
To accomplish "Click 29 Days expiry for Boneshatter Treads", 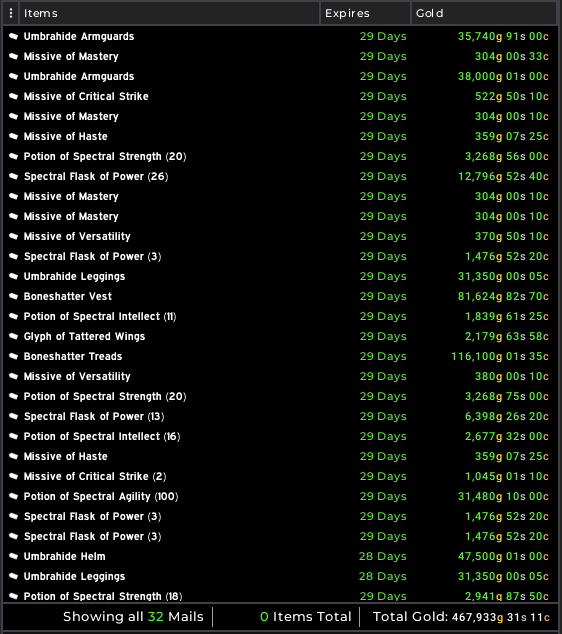I will click(383, 356).
